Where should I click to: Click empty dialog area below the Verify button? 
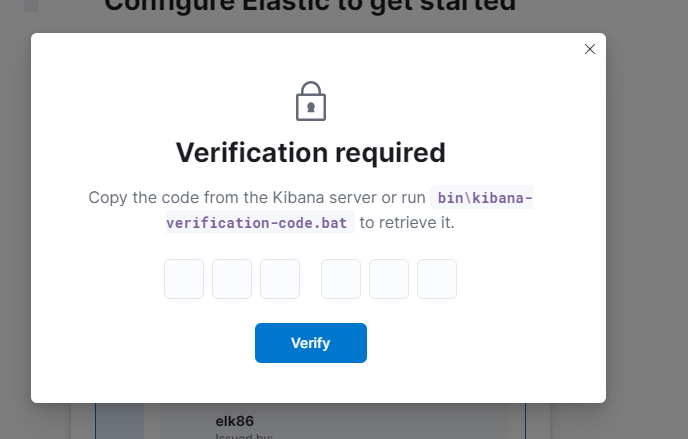311,383
